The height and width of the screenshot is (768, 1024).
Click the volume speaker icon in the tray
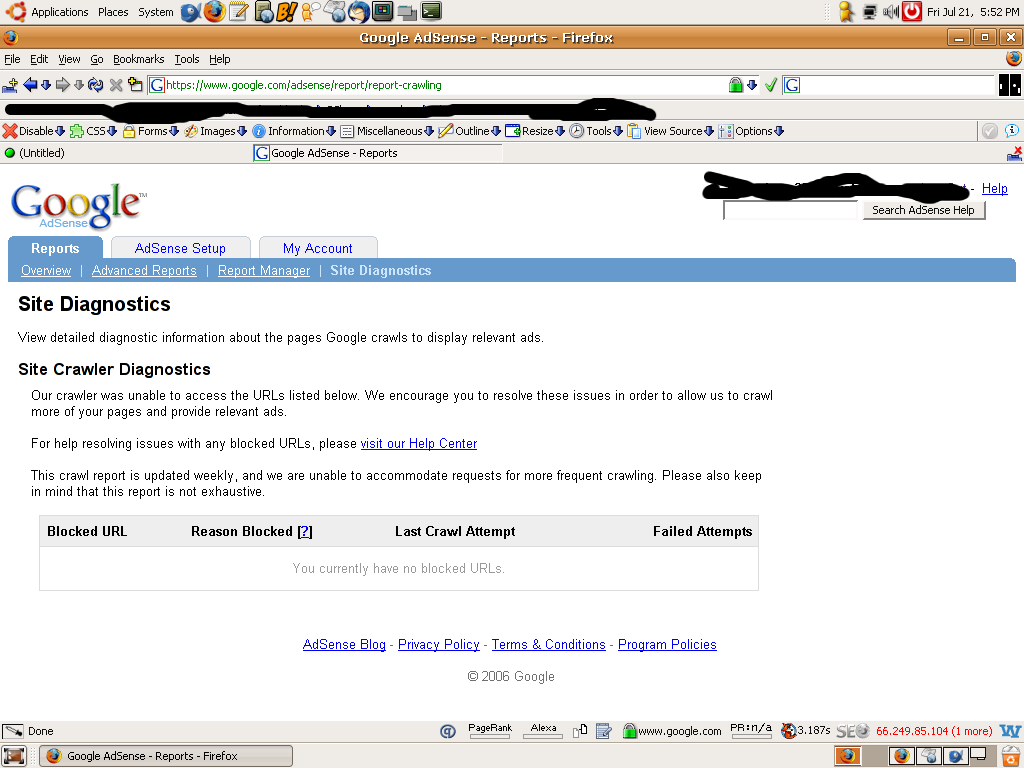coord(890,12)
